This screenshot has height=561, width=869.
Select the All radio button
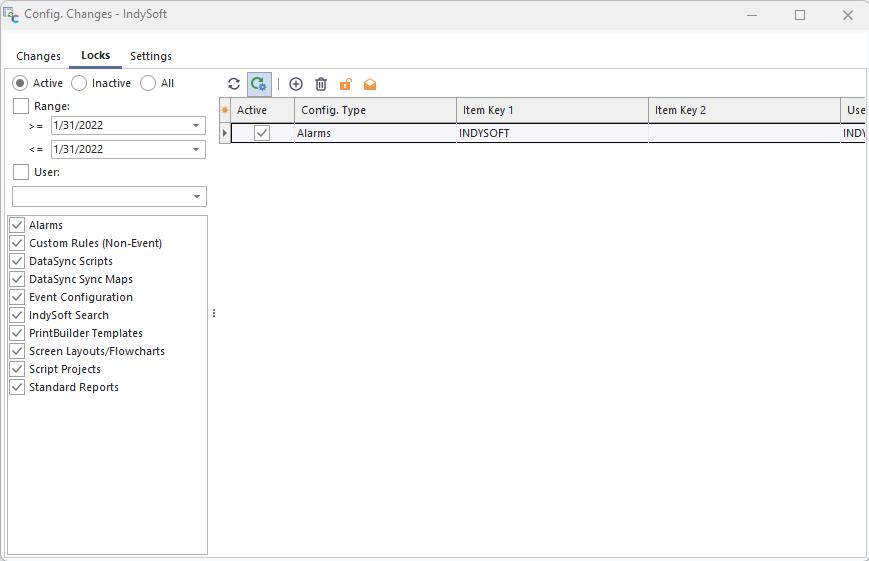coord(148,83)
